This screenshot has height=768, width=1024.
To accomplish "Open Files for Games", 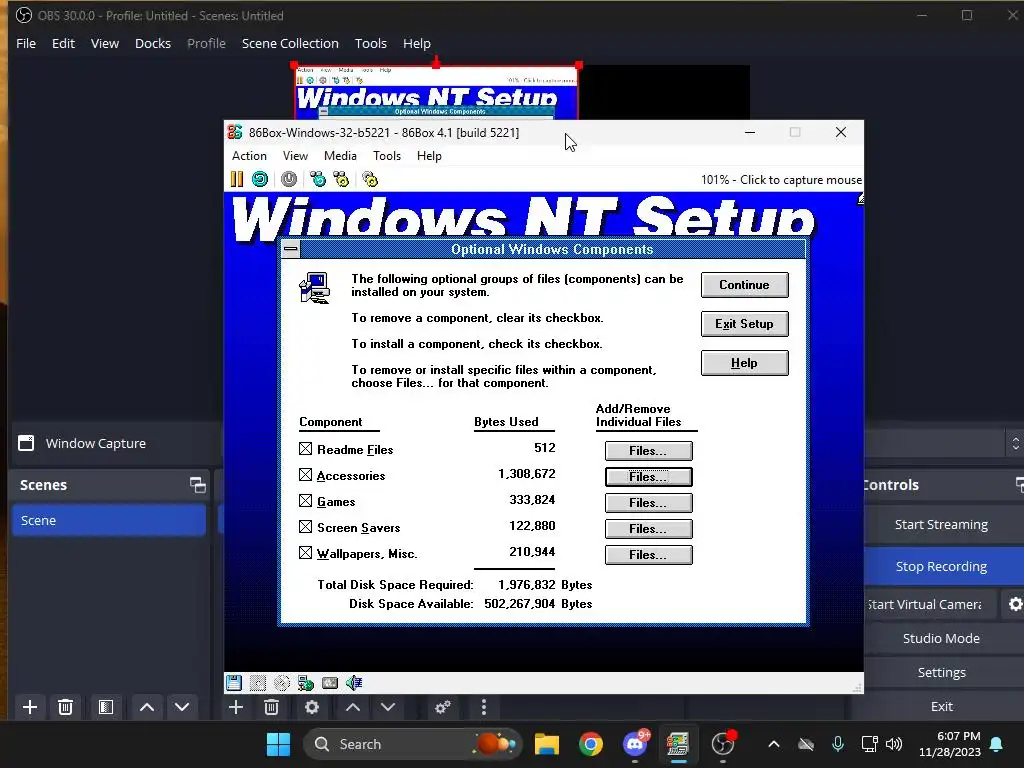I will [648, 503].
